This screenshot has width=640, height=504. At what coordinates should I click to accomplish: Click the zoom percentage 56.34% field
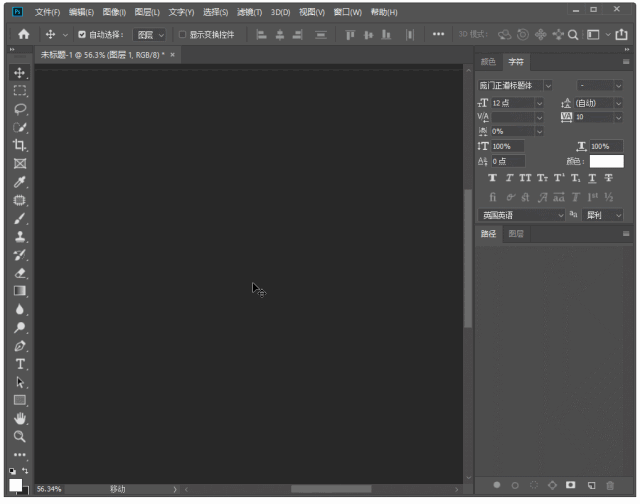tap(49, 489)
